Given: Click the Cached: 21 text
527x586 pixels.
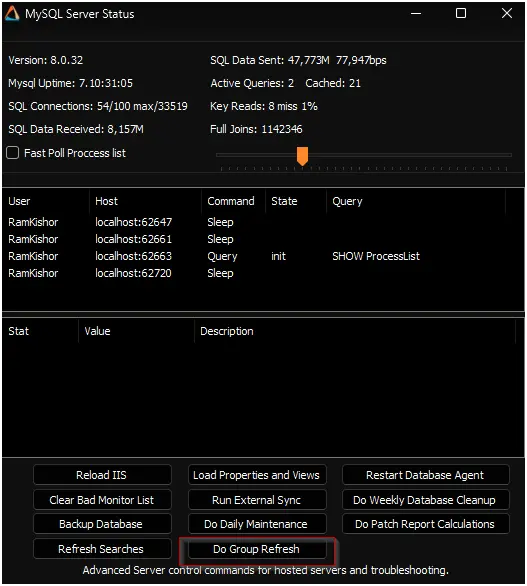Looking at the screenshot, I should (333, 83).
